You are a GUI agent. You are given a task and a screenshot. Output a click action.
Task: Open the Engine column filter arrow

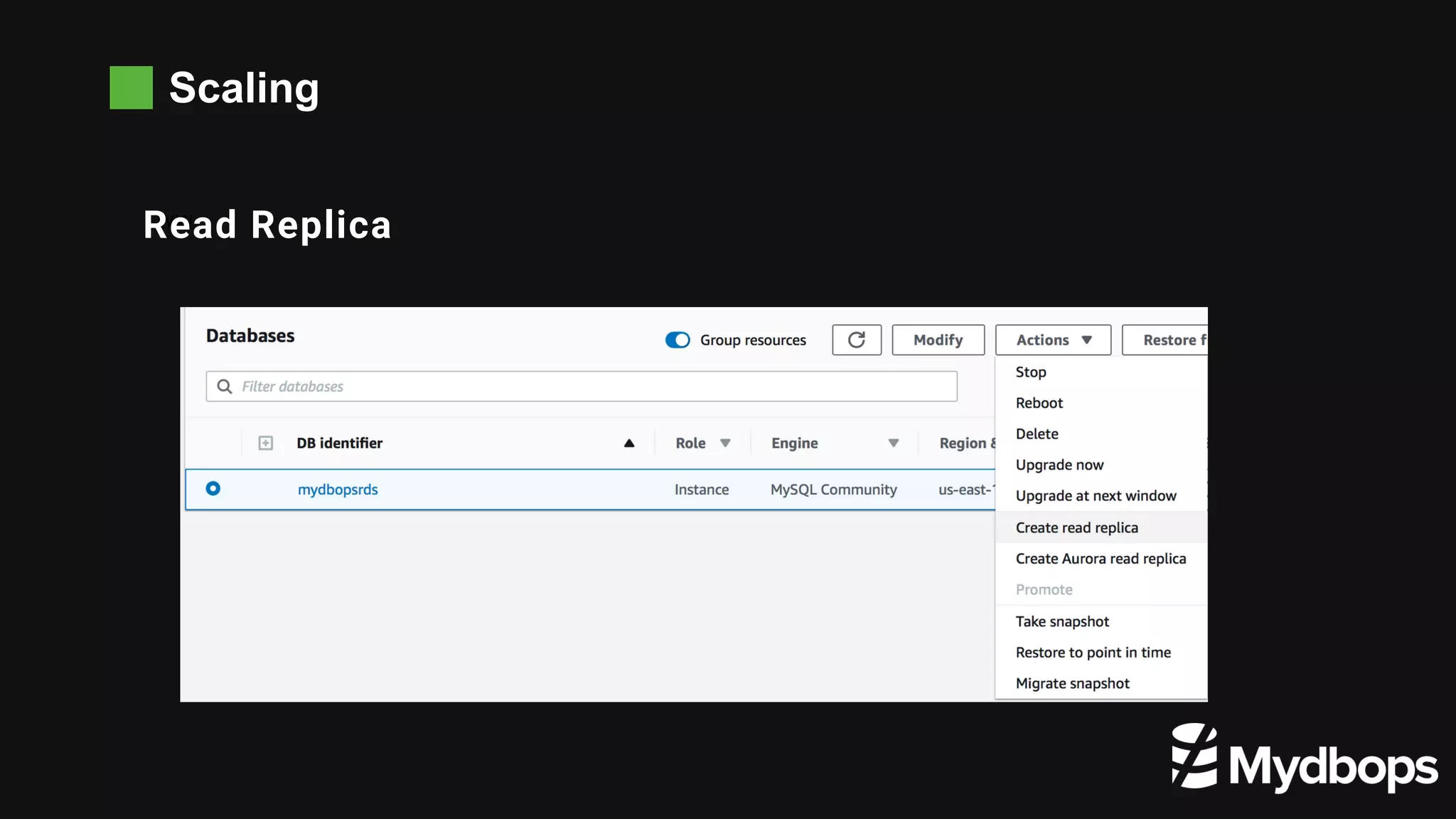[x=894, y=443]
